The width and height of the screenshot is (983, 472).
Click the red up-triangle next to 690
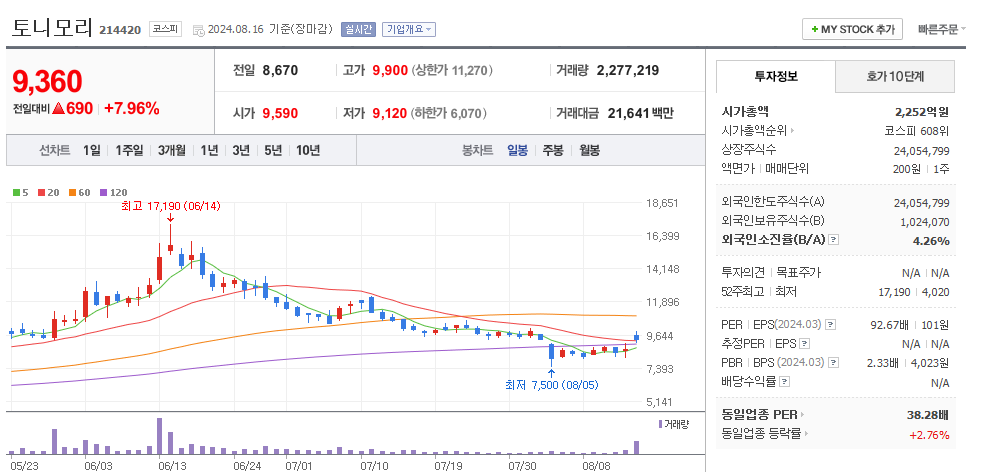point(59,108)
